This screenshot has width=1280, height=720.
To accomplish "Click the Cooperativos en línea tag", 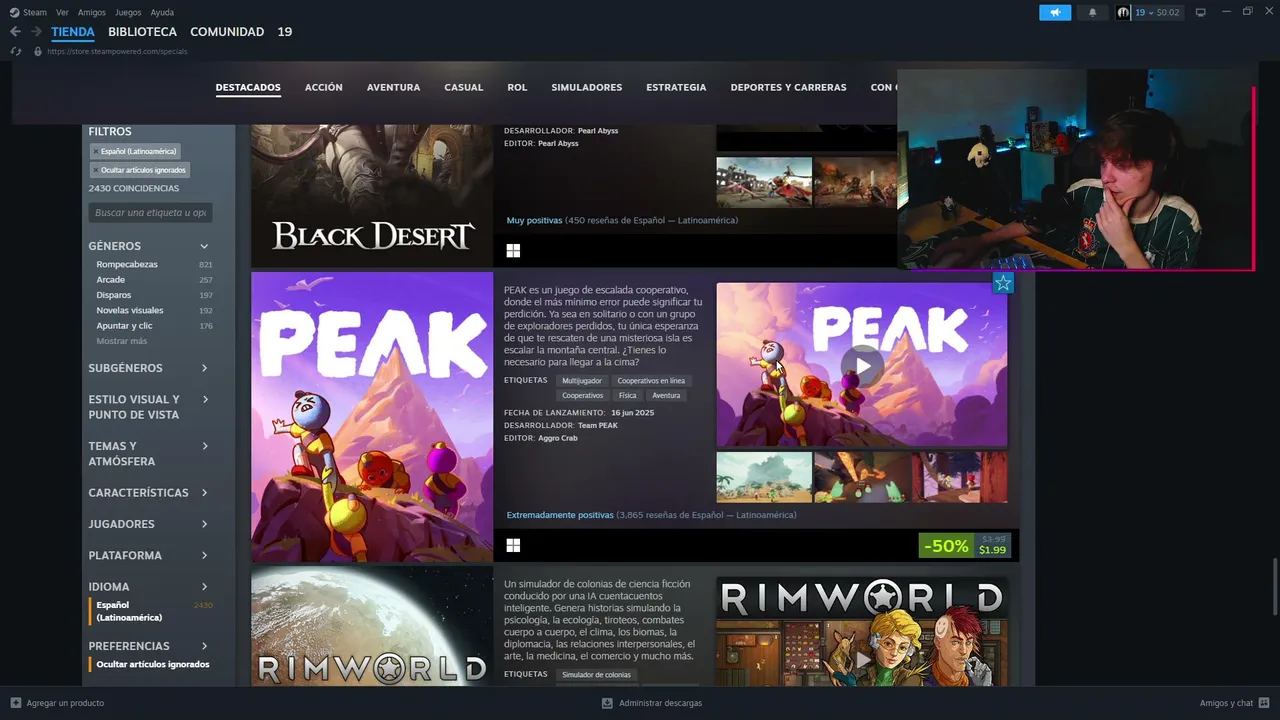I will coord(651,381).
